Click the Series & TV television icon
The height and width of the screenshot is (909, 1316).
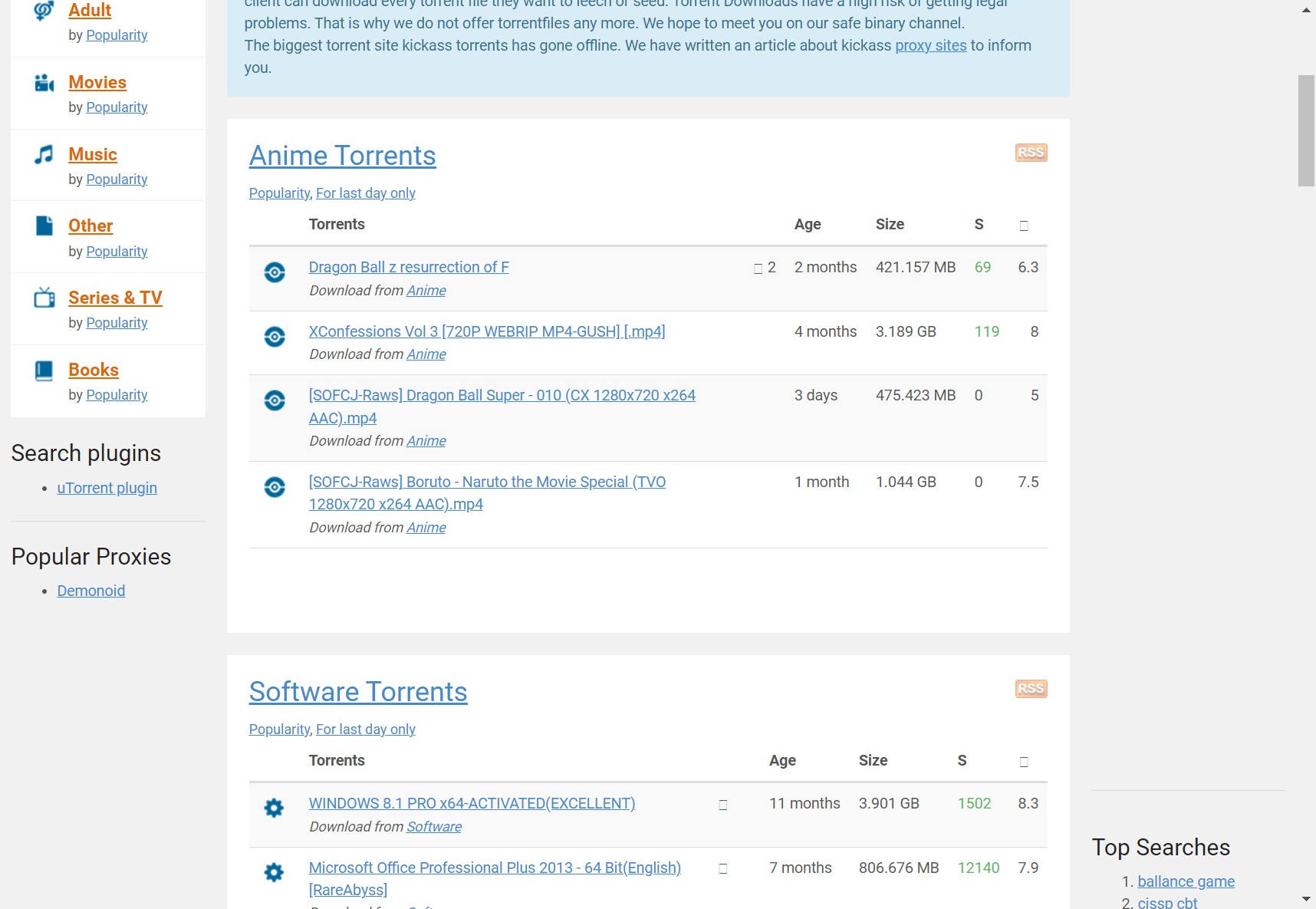click(44, 298)
